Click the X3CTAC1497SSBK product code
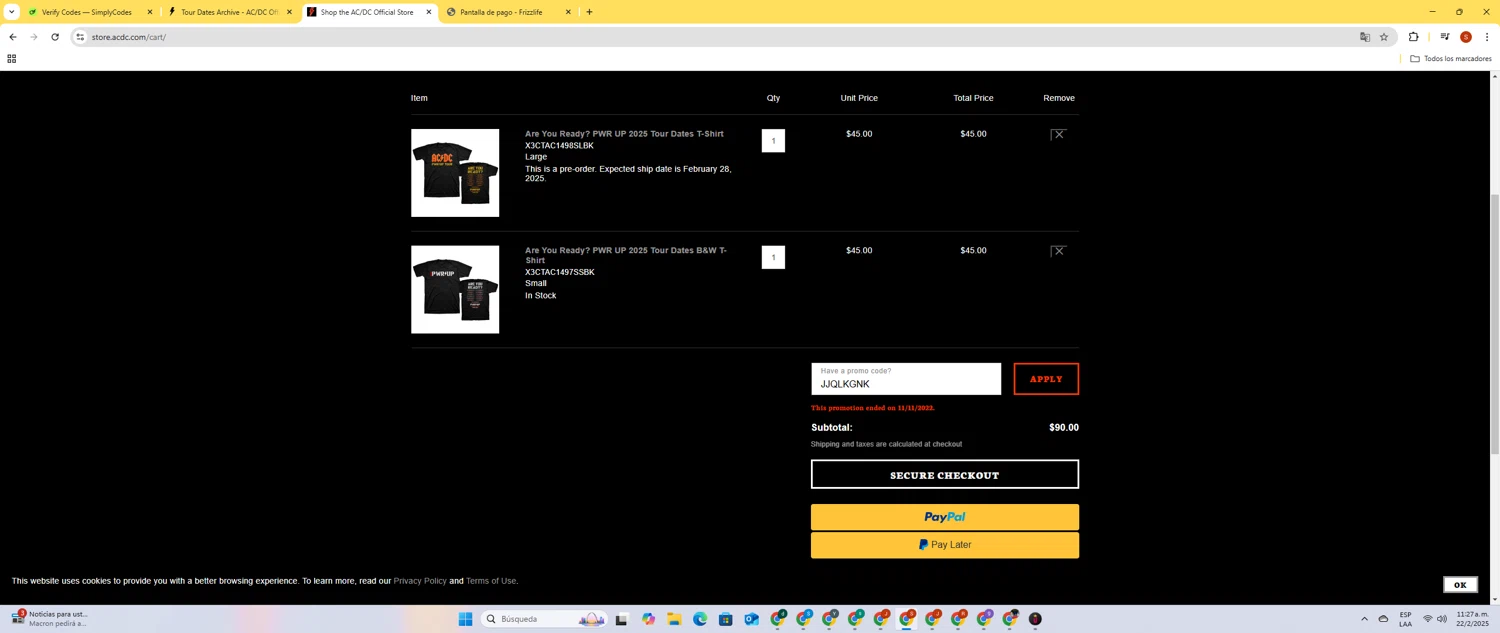 click(560, 272)
